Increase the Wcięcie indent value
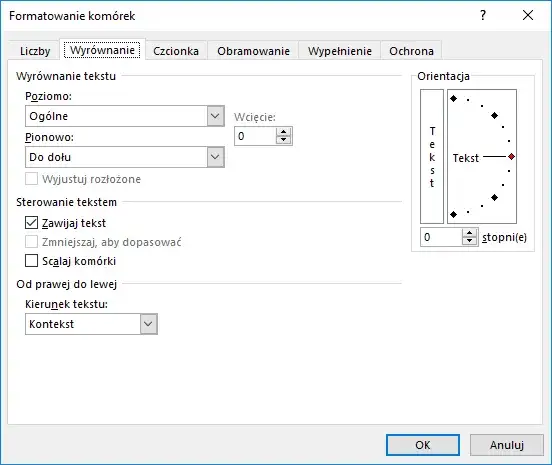The image size is (552, 465). tap(283, 132)
